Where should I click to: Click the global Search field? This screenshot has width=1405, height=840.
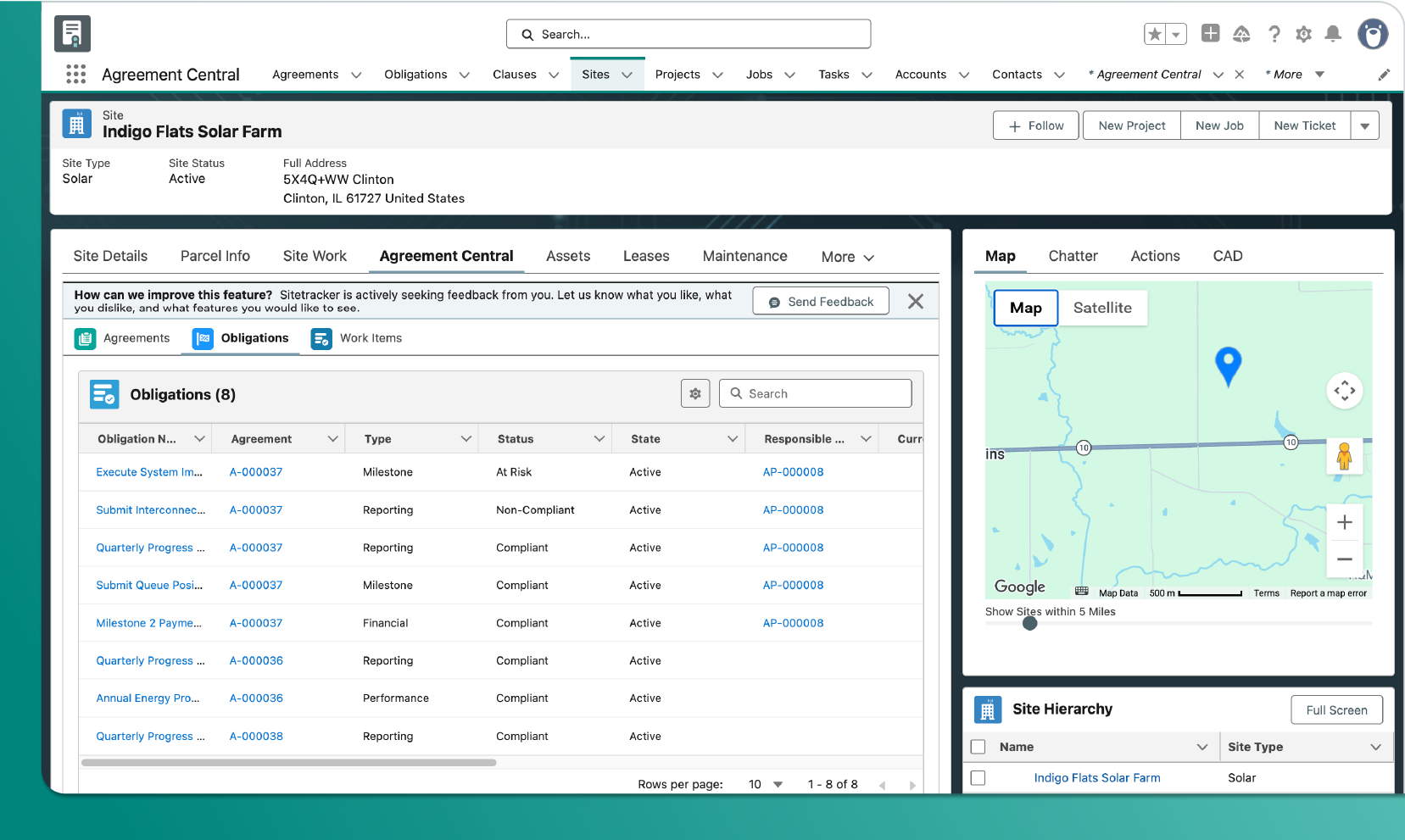point(689,34)
